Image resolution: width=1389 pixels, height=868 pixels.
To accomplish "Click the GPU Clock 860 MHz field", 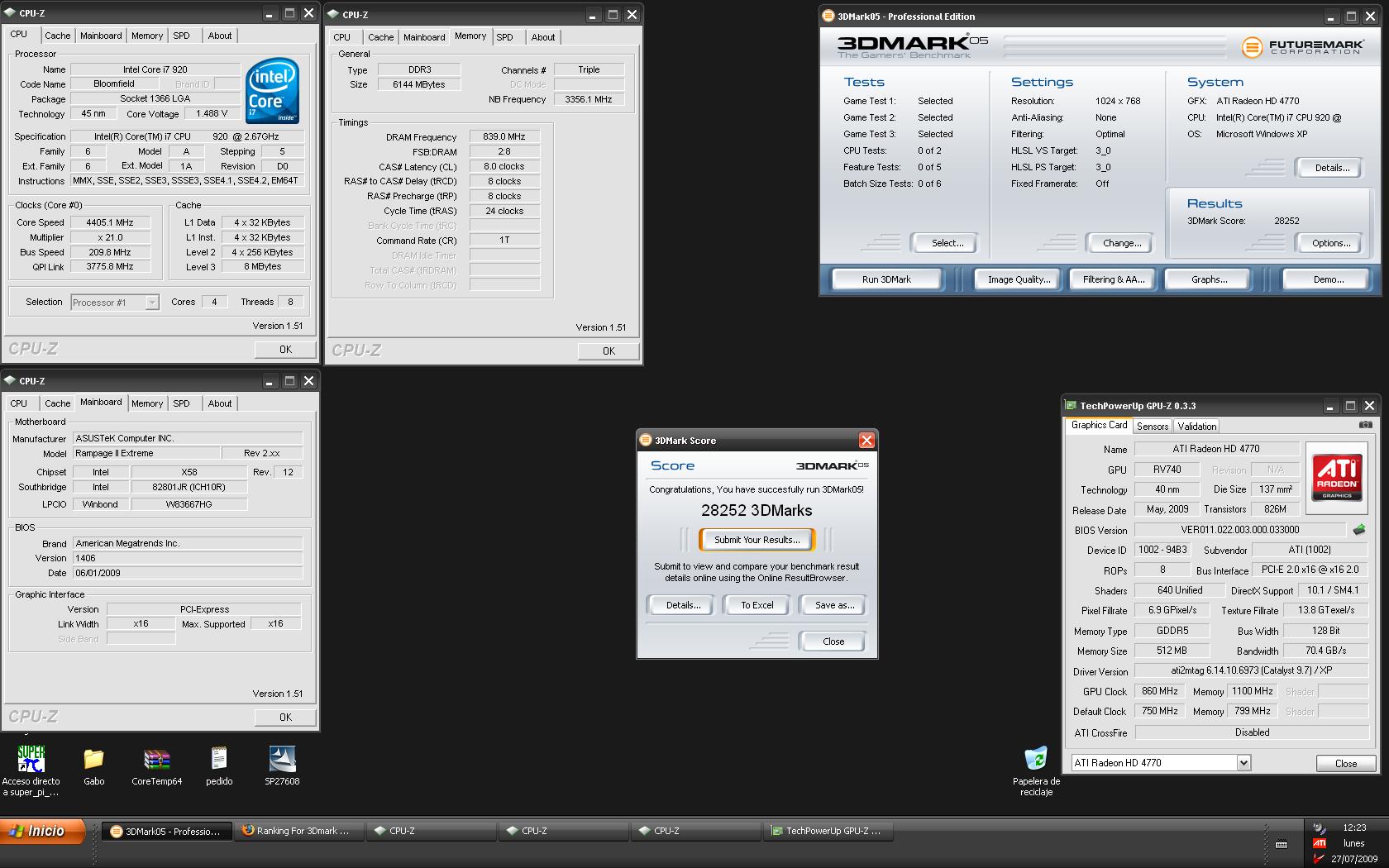I will (1160, 691).
